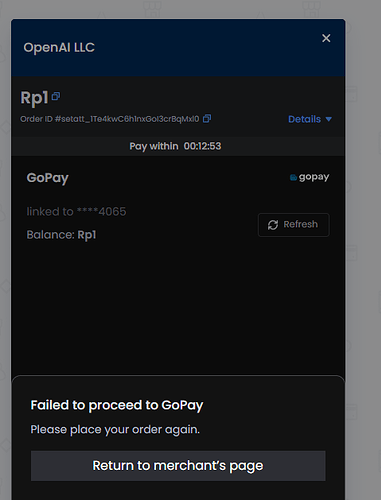This screenshot has width=381, height=500.
Task: Copy the Order ID
Action: point(207,118)
